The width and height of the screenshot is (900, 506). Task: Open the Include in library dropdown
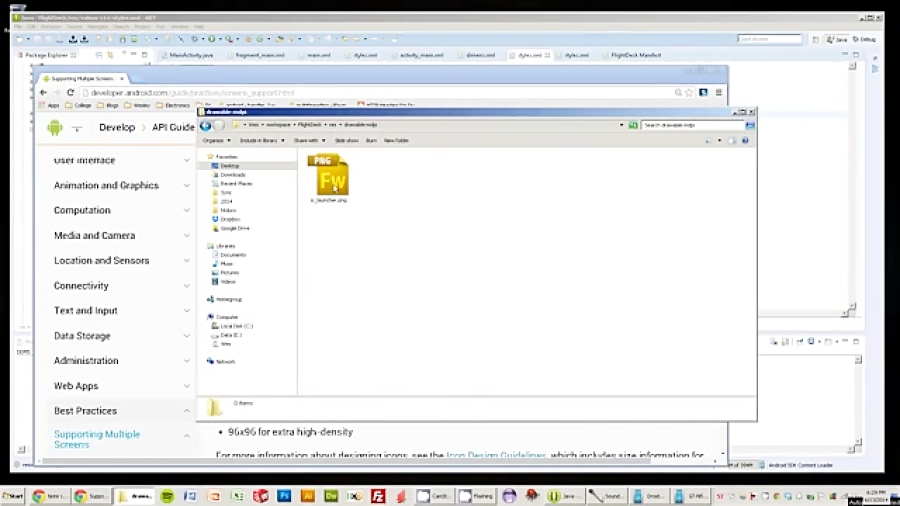262,141
